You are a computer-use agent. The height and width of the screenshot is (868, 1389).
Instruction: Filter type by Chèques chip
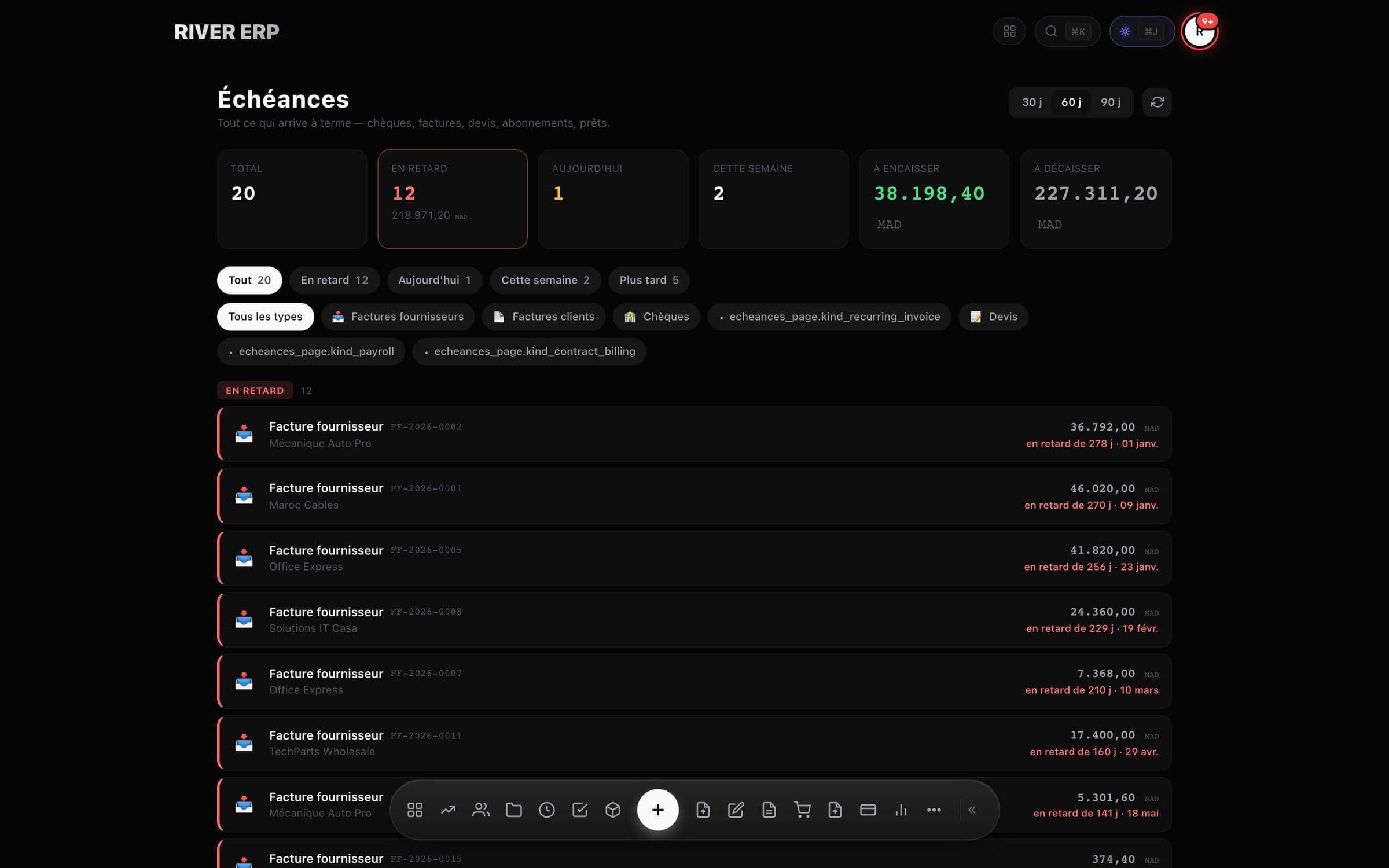click(656, 317)
